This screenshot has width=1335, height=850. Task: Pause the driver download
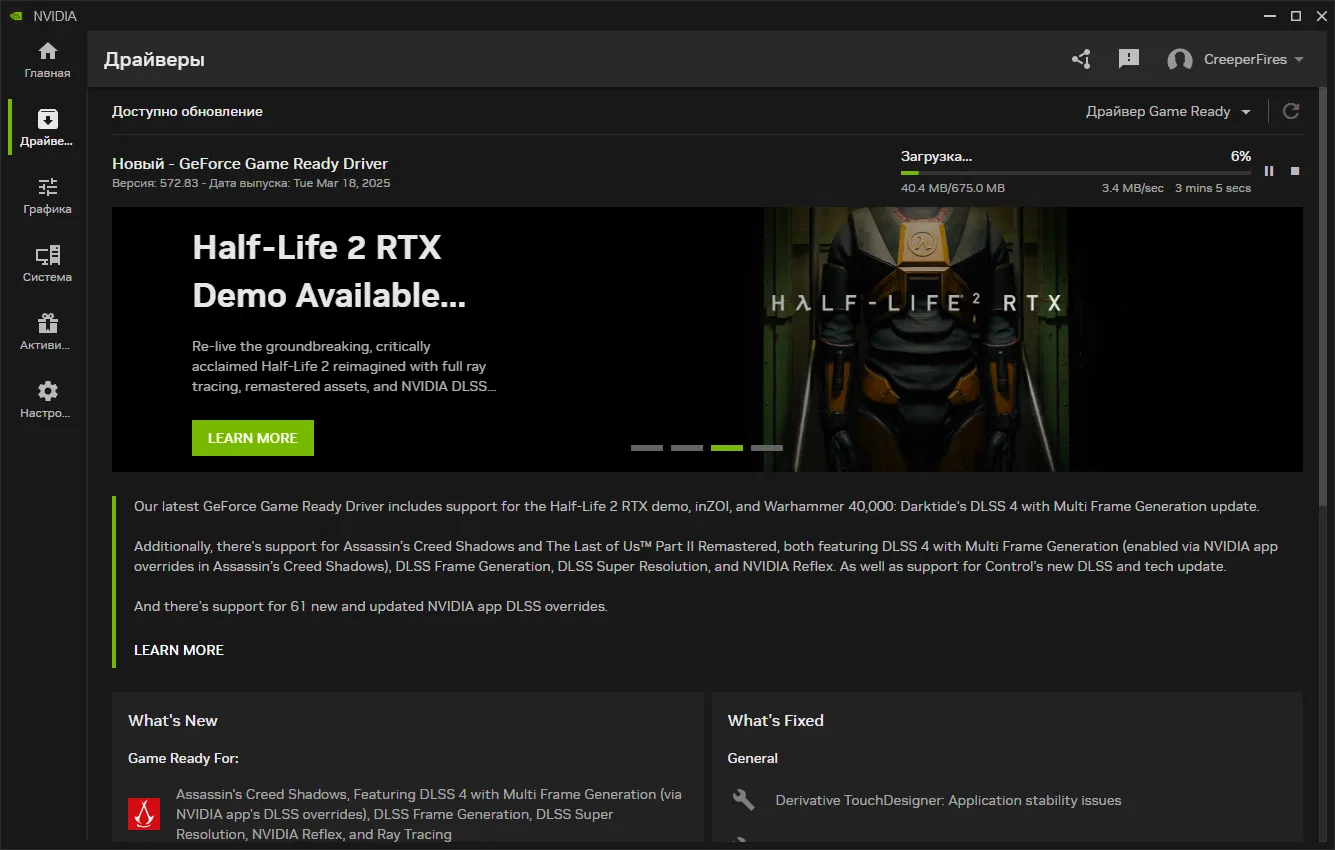click(x=1269, y=171)
